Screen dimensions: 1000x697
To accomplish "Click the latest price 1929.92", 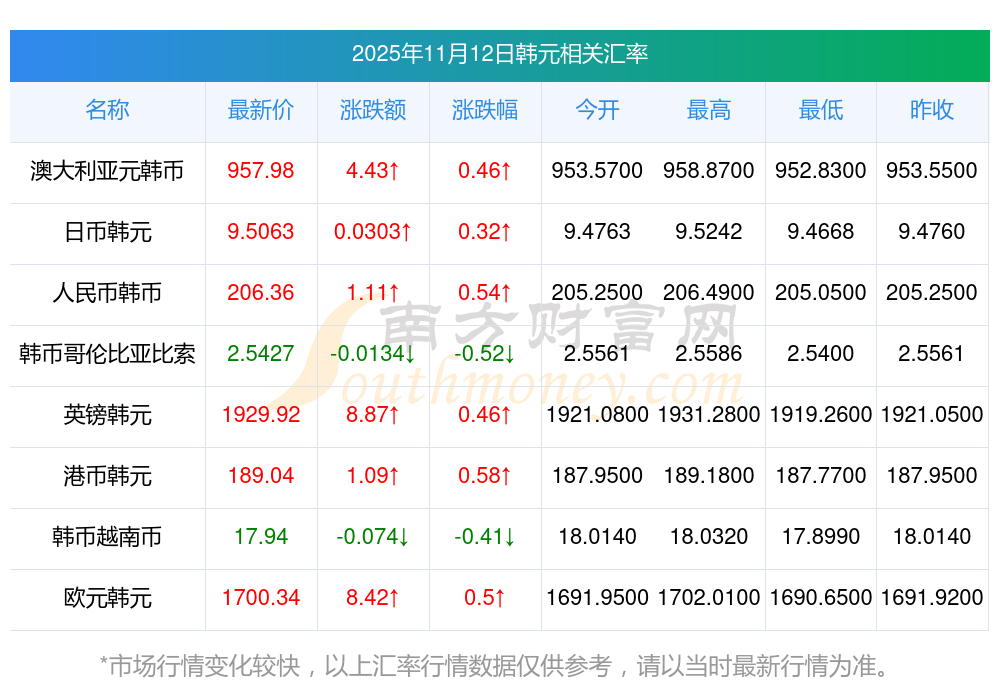I will coord(261,415).
